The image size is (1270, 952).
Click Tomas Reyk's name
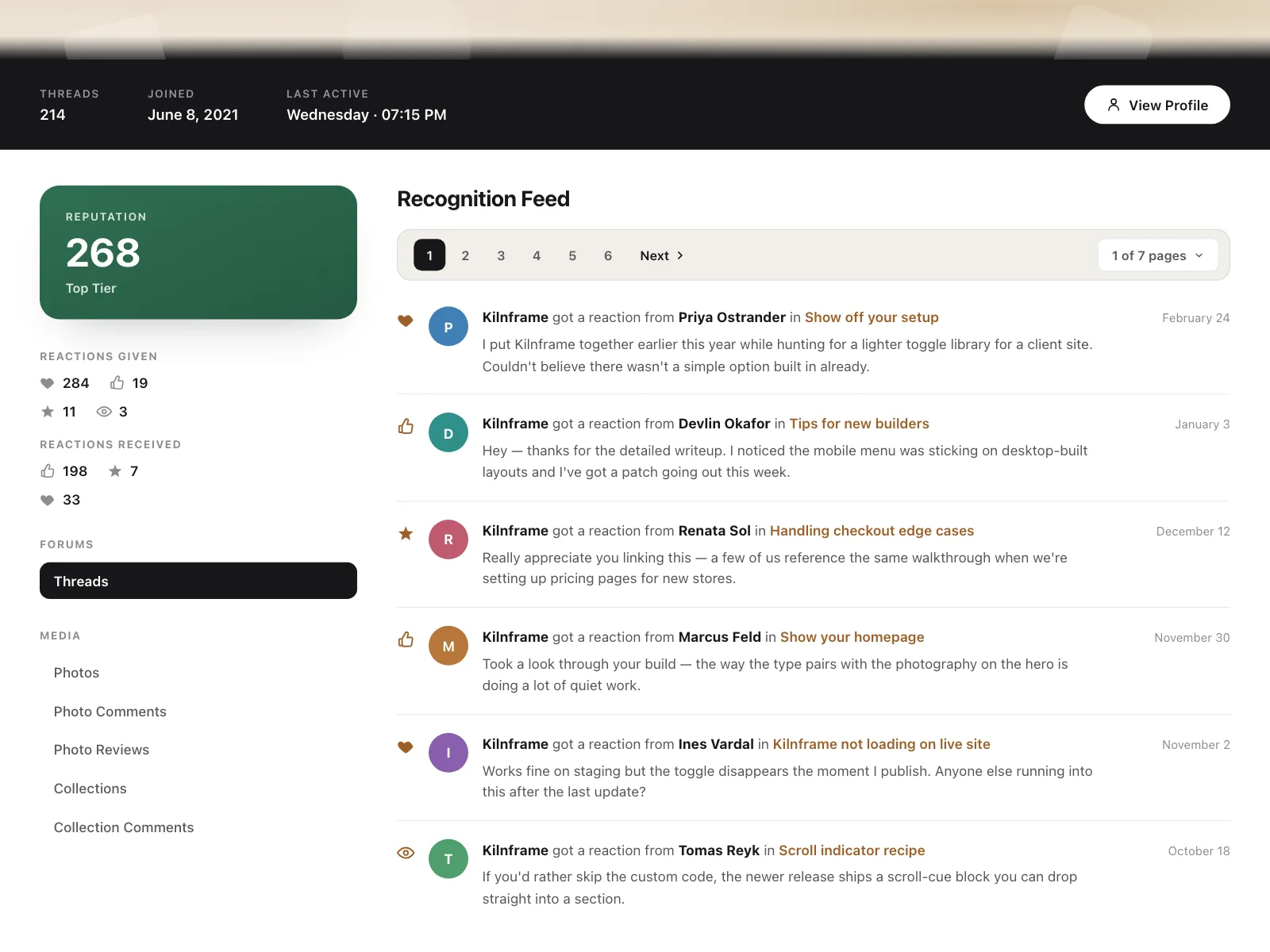tap(718, 850)
